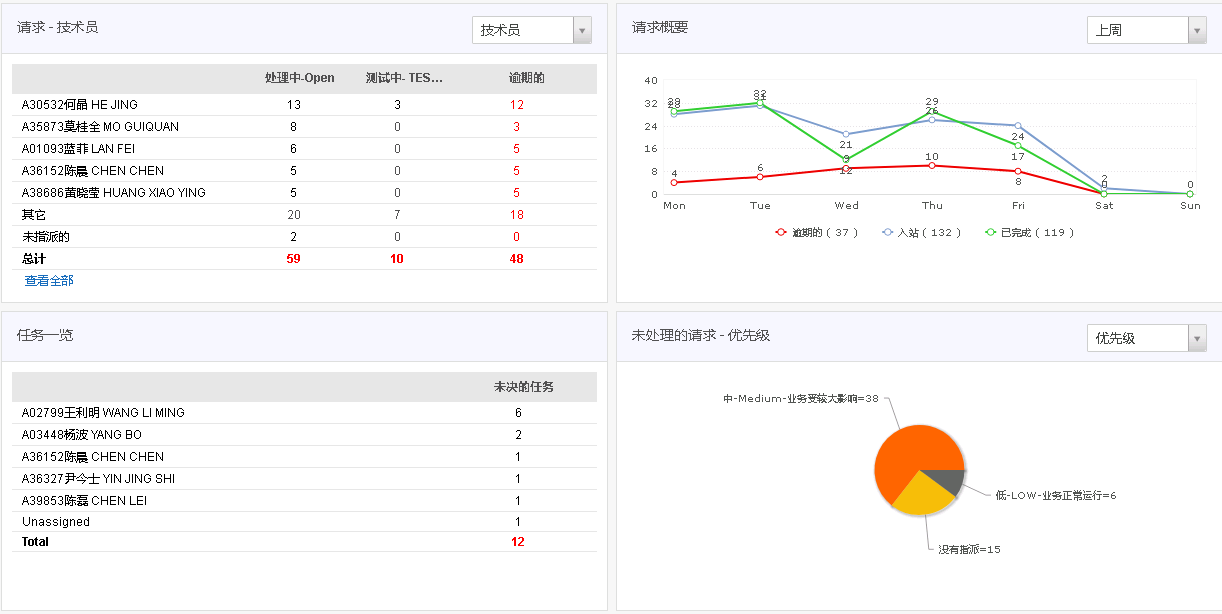Image resolution: width=1222 pixels, height=614 pixels.
Task: Toggle the green 已完成 (119) legend item
Action: pos(1029,232)
